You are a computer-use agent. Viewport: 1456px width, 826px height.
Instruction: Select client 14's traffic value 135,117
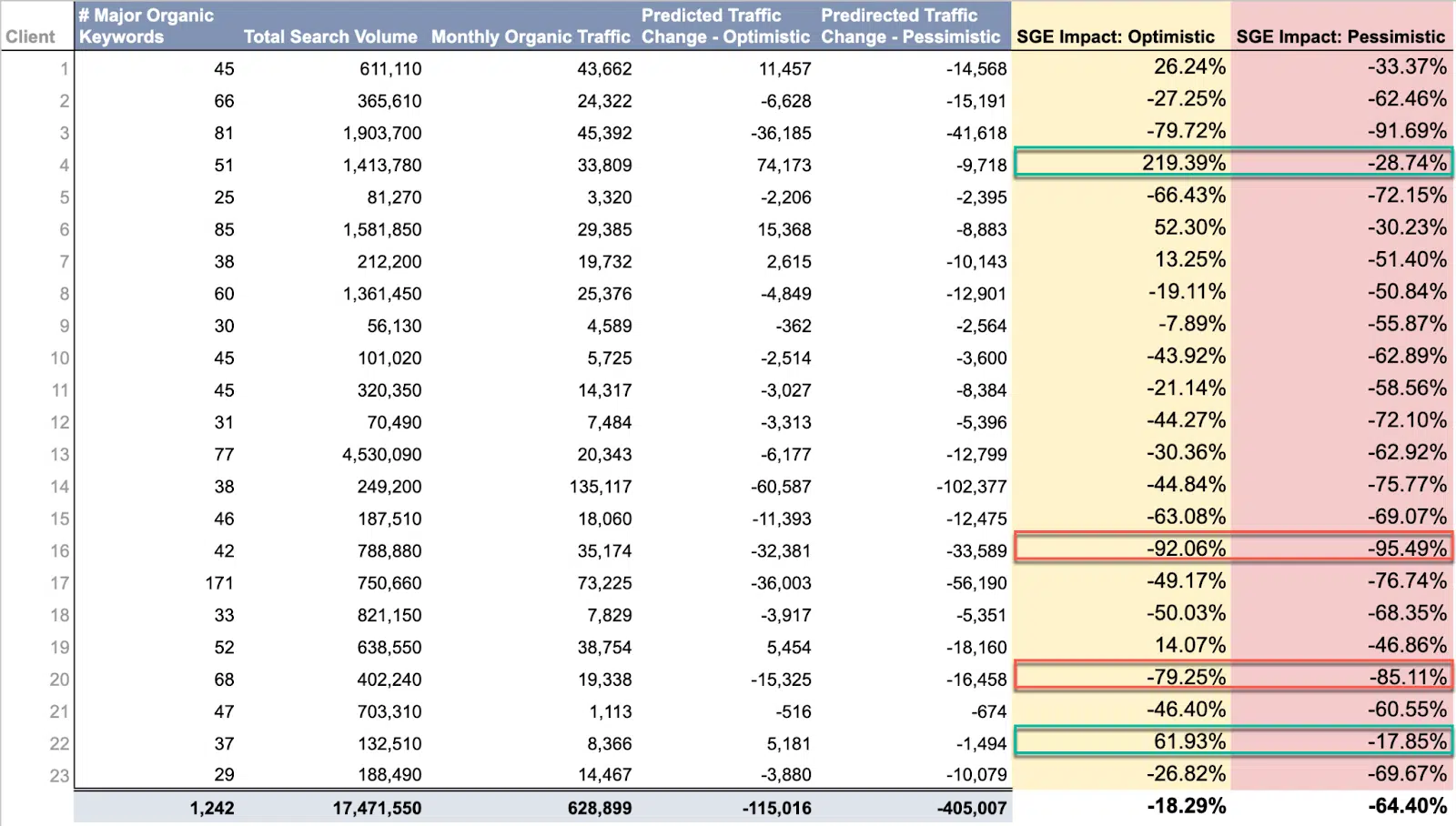(601, 486)
